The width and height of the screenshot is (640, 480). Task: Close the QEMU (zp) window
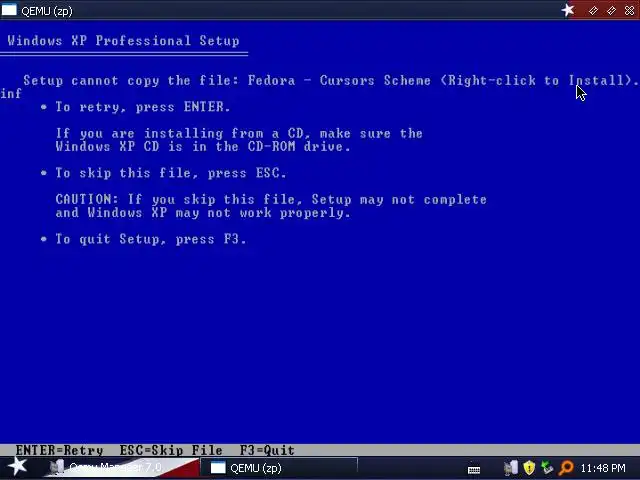pyautogui.click(x=629, y=11)
